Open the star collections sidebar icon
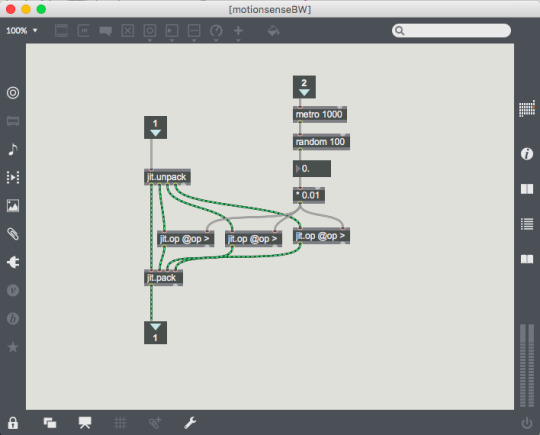540x435 pixels. (x=13, y=347)
